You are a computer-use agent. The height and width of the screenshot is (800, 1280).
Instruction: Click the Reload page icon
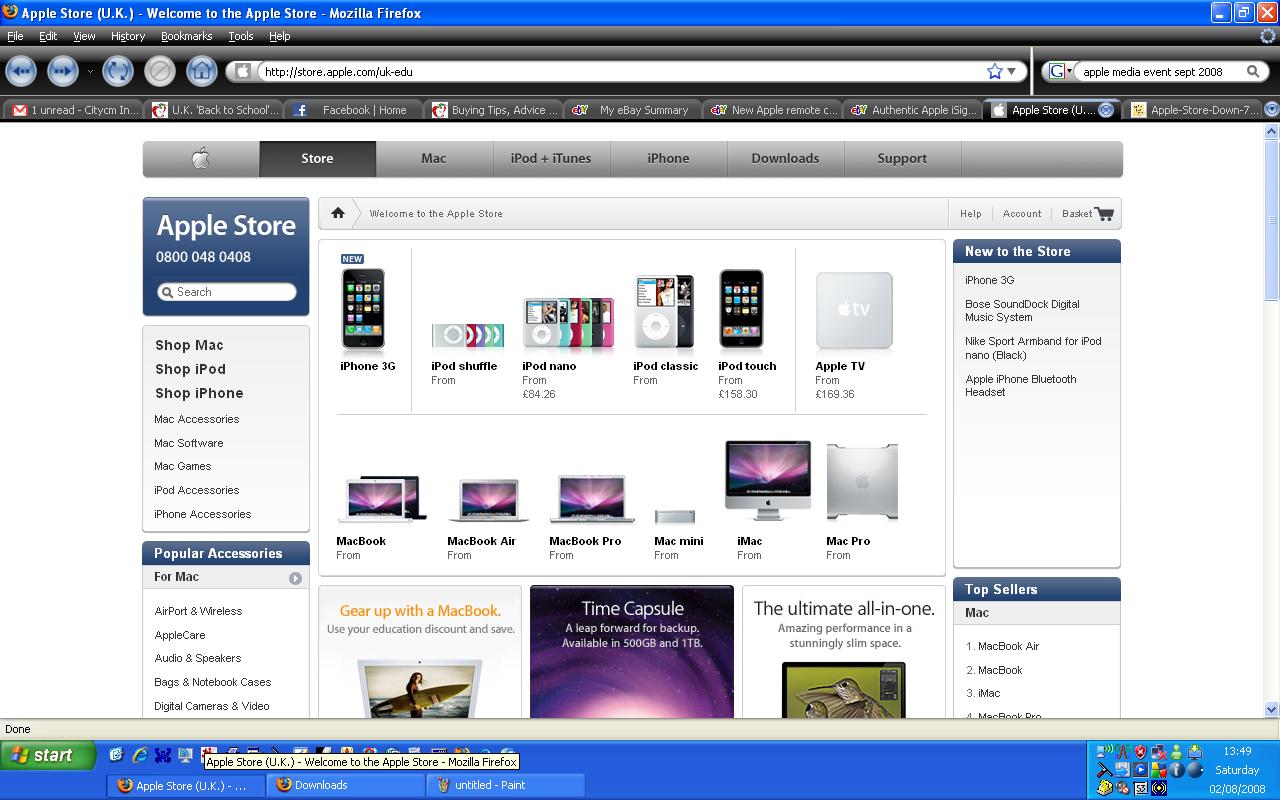coord(117,71)
